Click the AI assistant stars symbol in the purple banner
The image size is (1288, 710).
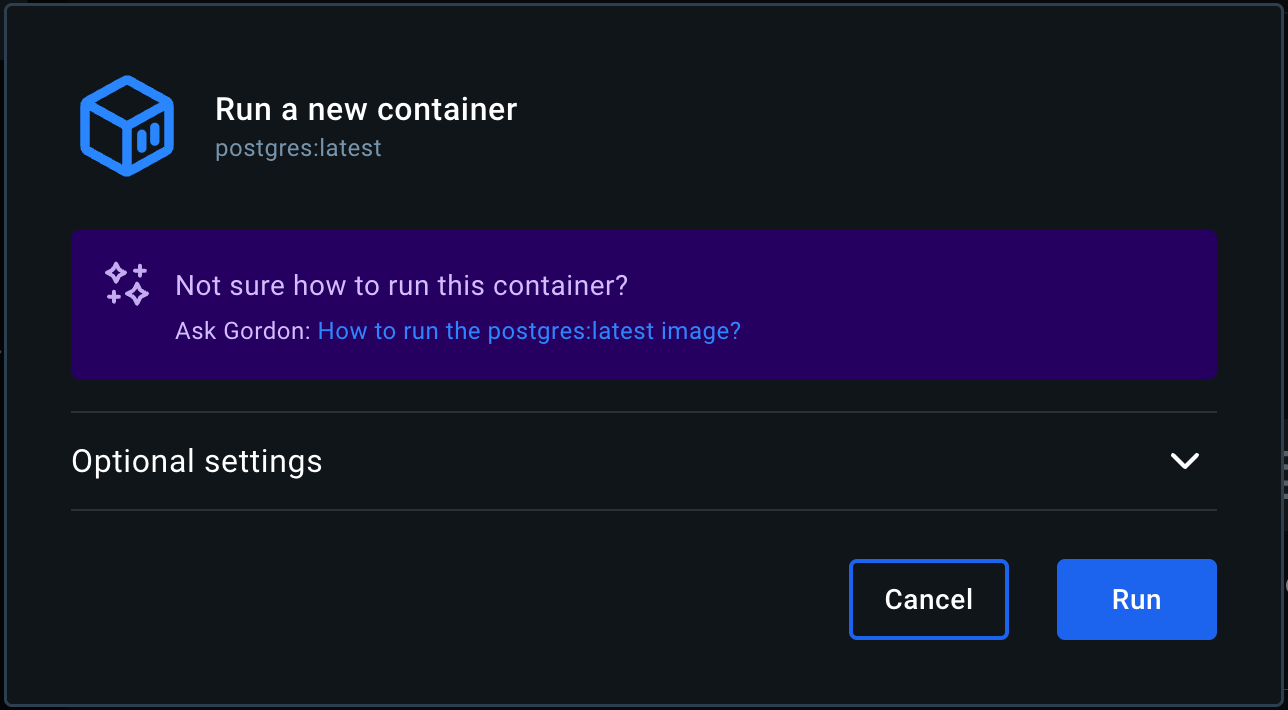(x=126, y=284)
